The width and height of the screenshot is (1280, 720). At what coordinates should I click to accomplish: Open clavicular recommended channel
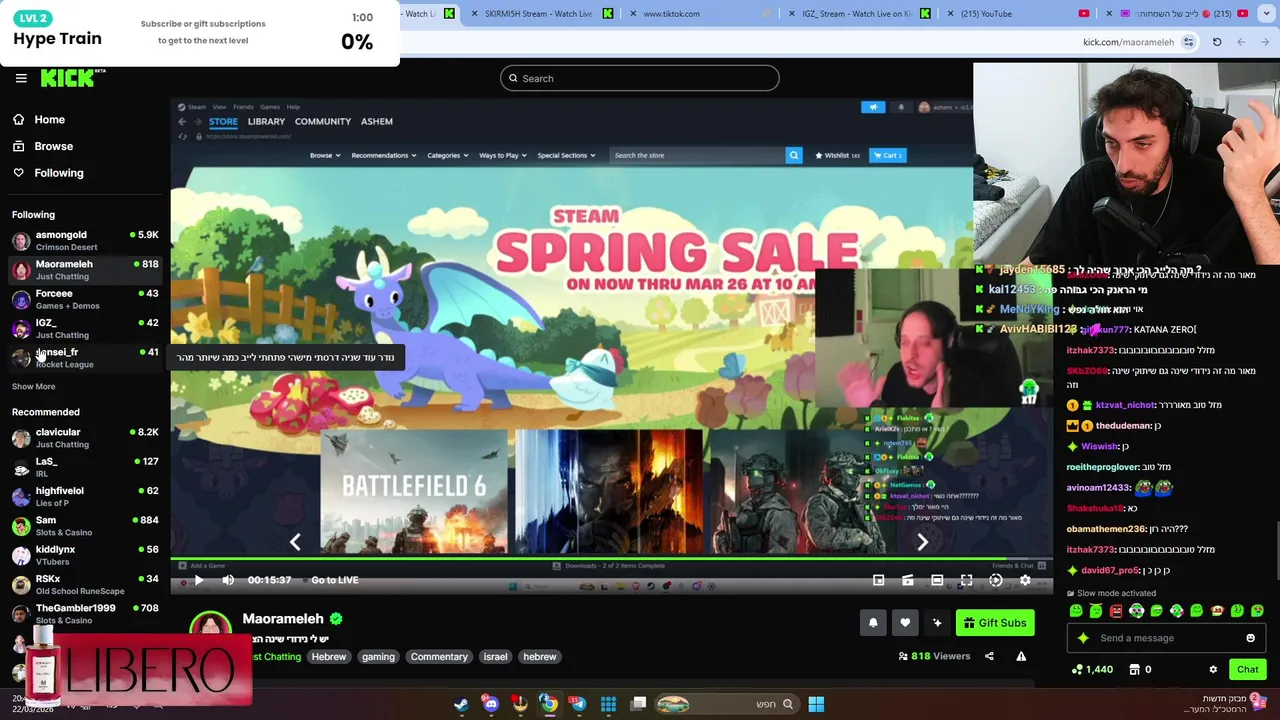click(x=85, y=438)
